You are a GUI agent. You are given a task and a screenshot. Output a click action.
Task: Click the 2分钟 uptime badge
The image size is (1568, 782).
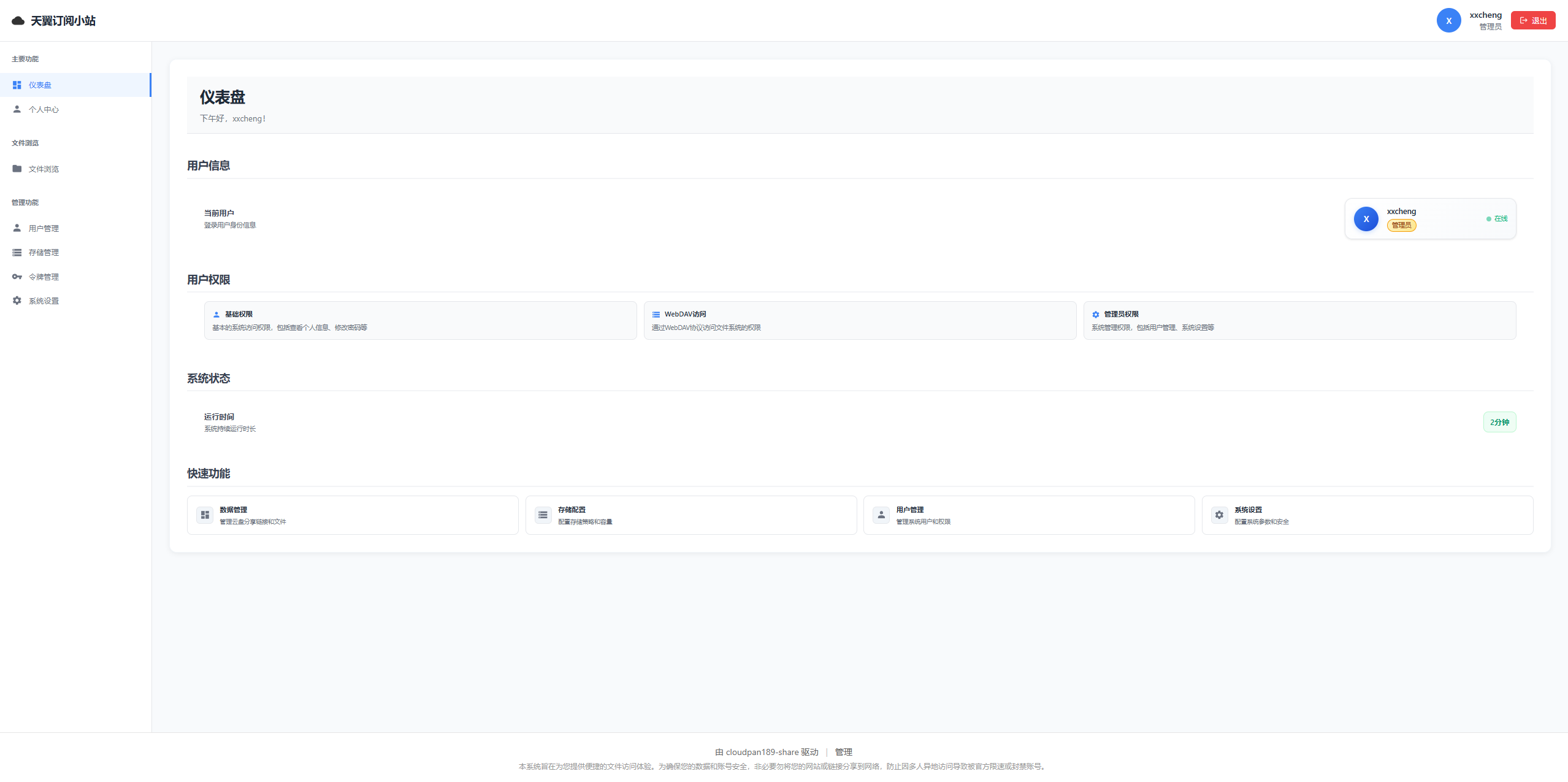(x=1499, y=422)
